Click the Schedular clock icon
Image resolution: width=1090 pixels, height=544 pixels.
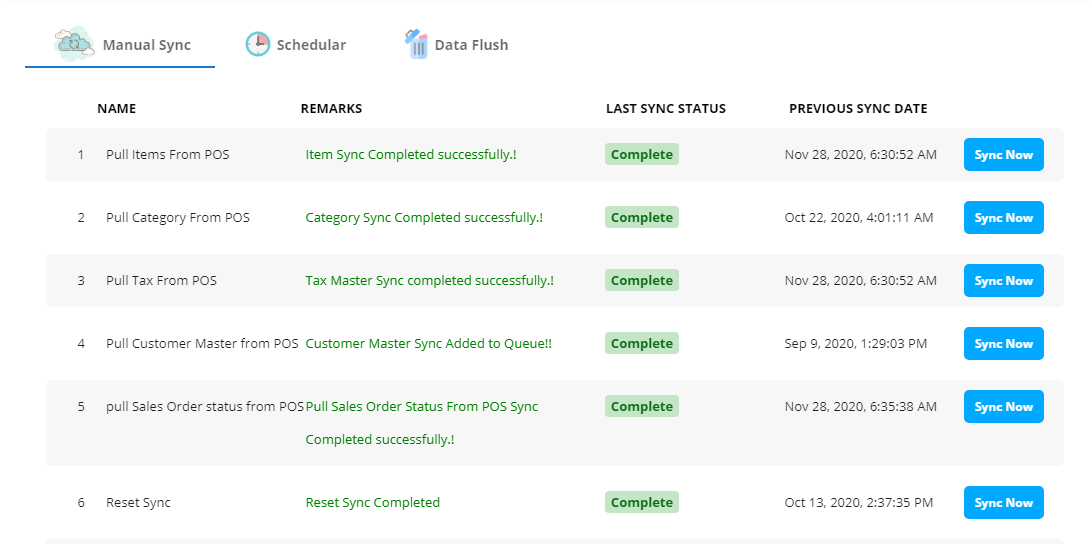(x=258, y=44)
